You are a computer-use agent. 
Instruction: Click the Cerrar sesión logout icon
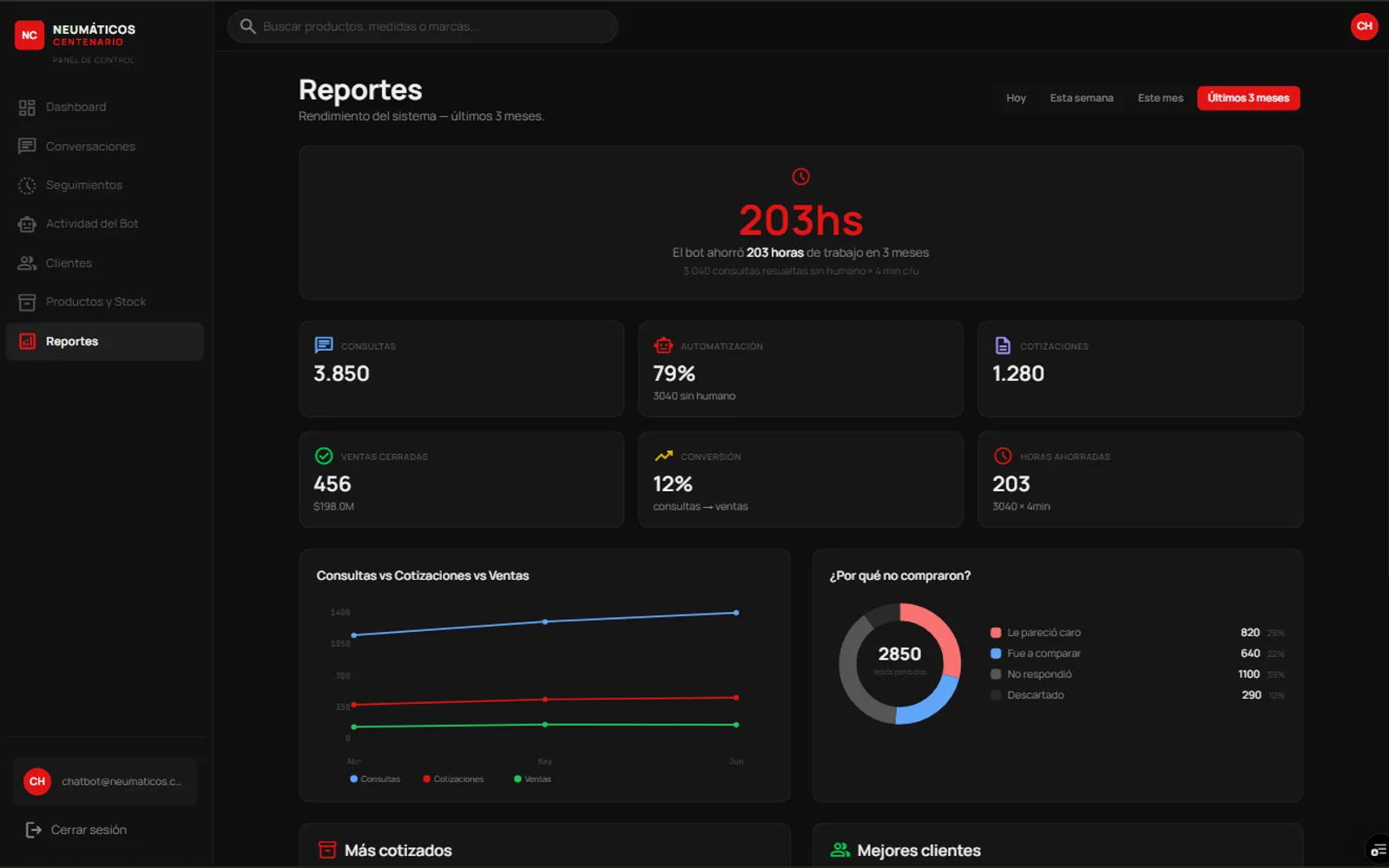click(x=33, y=830)
